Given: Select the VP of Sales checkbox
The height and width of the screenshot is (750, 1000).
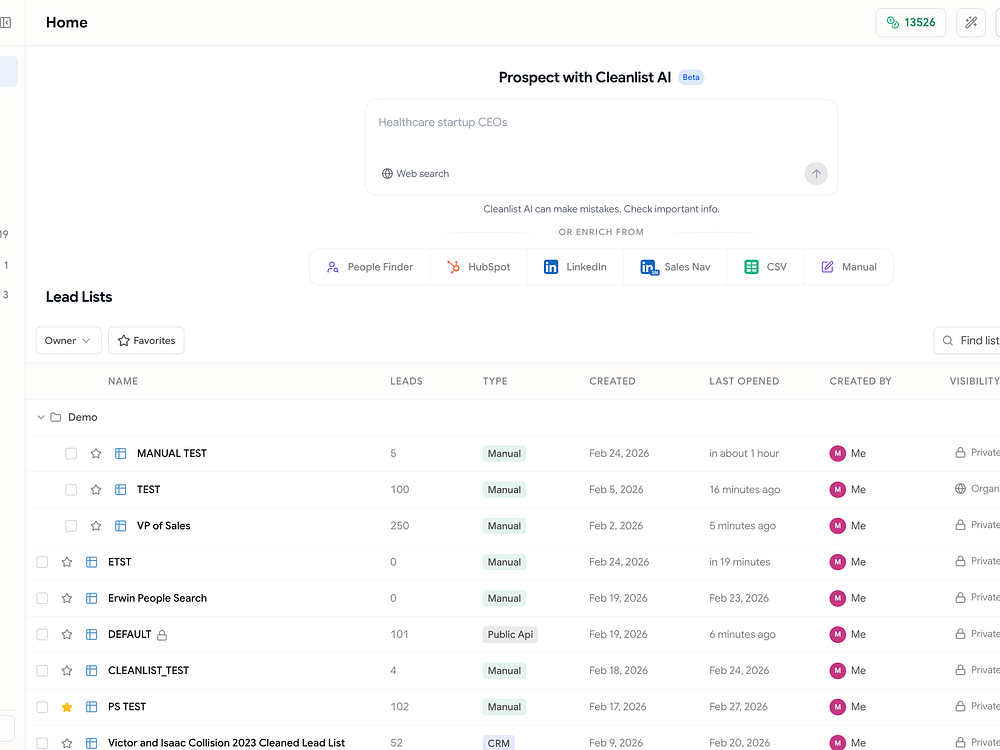Looking at the screenshot, I should coord(71,526).
